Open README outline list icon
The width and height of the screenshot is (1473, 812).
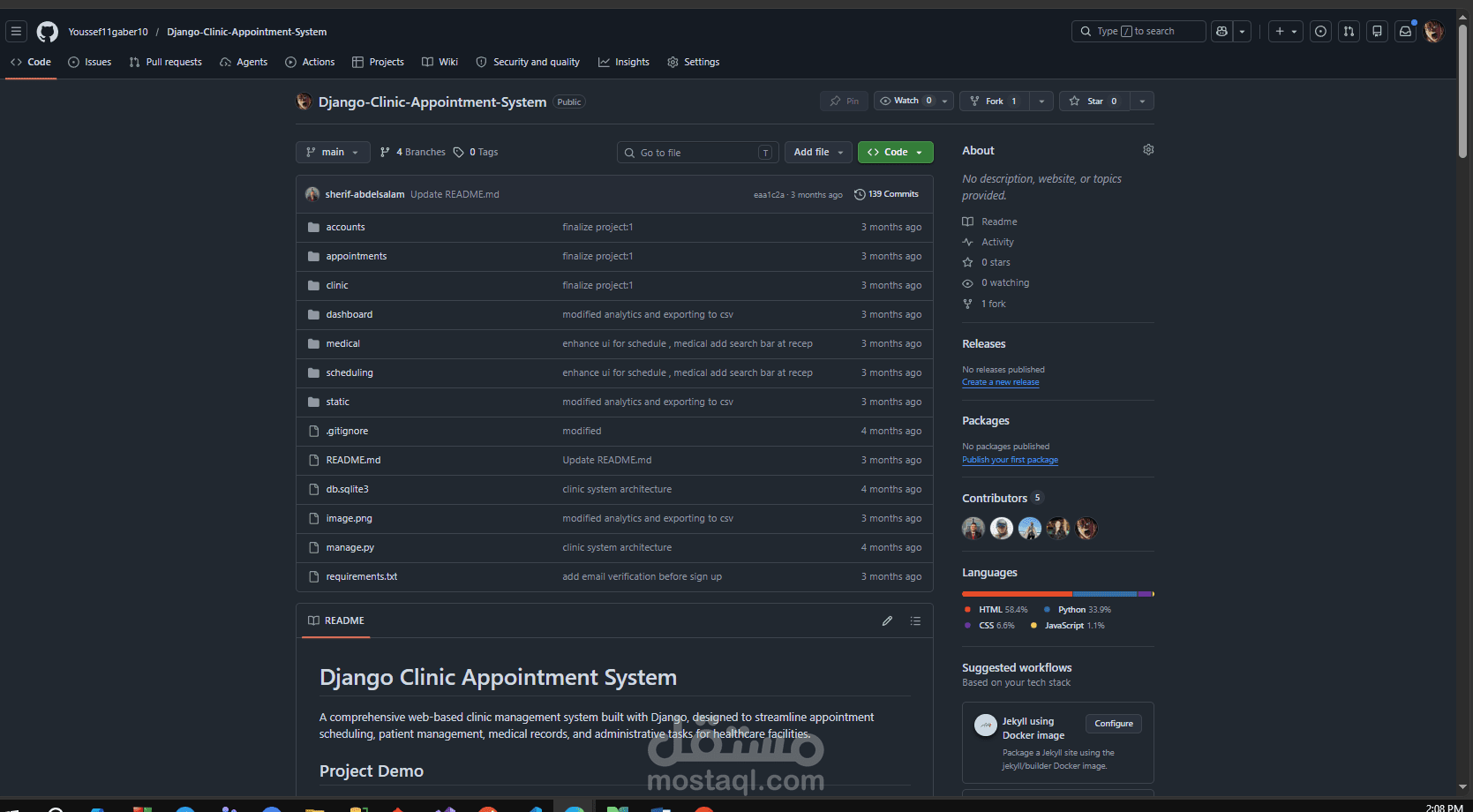coord(915,621)
